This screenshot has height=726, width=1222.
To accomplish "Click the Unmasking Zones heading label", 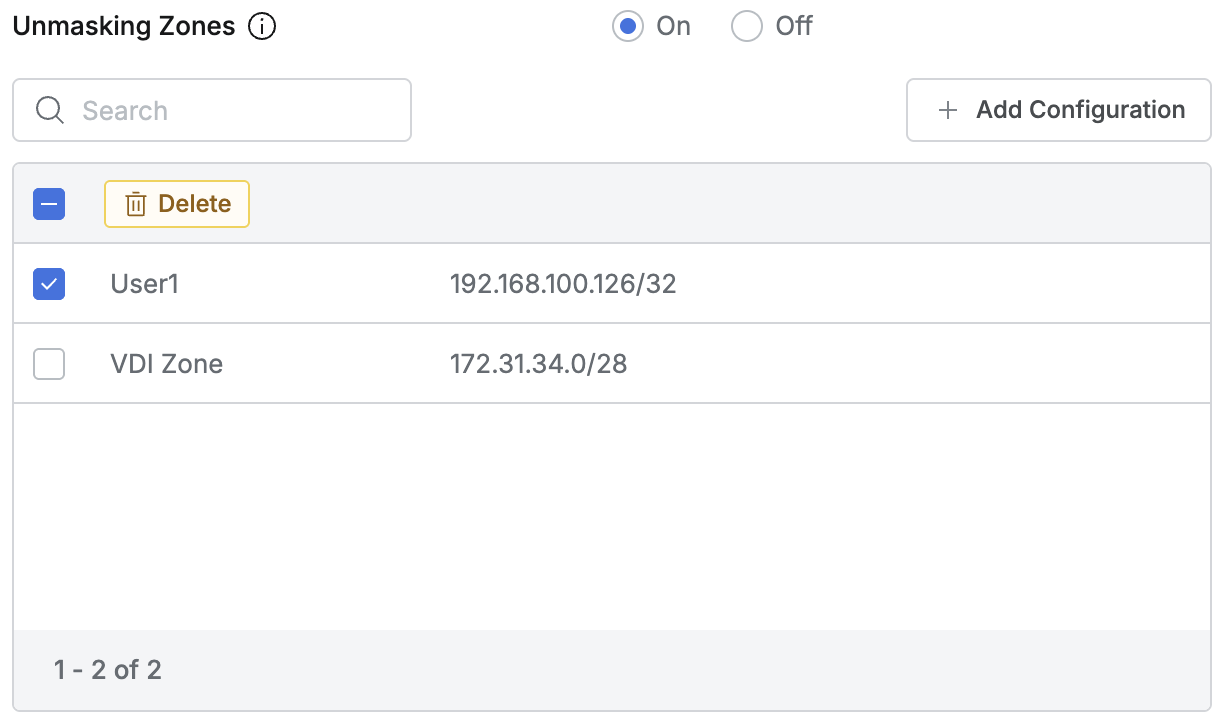I will (x=124, y=27).
